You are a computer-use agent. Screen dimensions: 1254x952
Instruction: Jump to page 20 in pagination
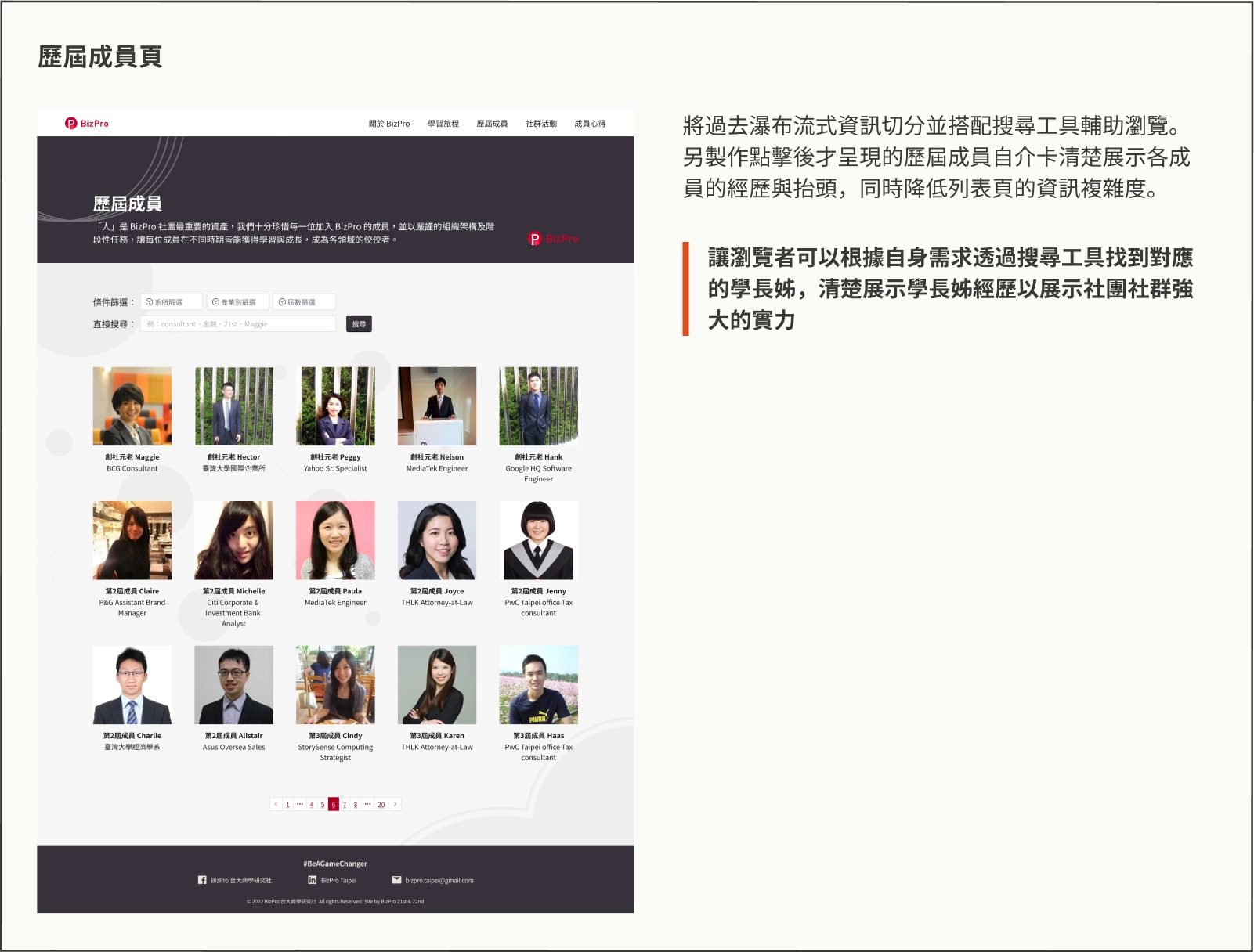381,805
